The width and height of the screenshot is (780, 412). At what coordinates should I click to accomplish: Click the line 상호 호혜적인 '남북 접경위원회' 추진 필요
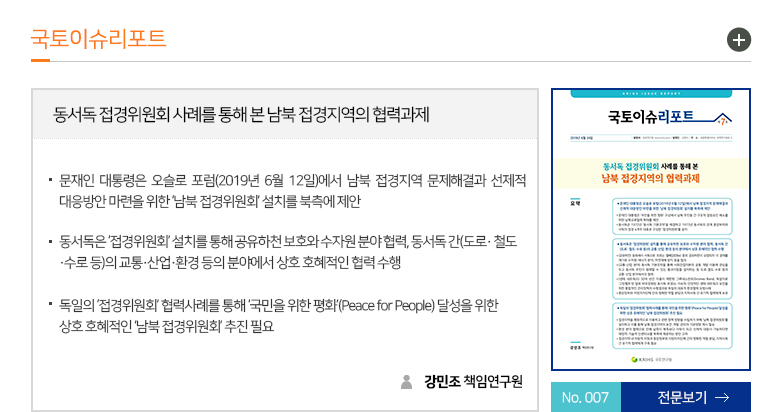tap(167, 326)
